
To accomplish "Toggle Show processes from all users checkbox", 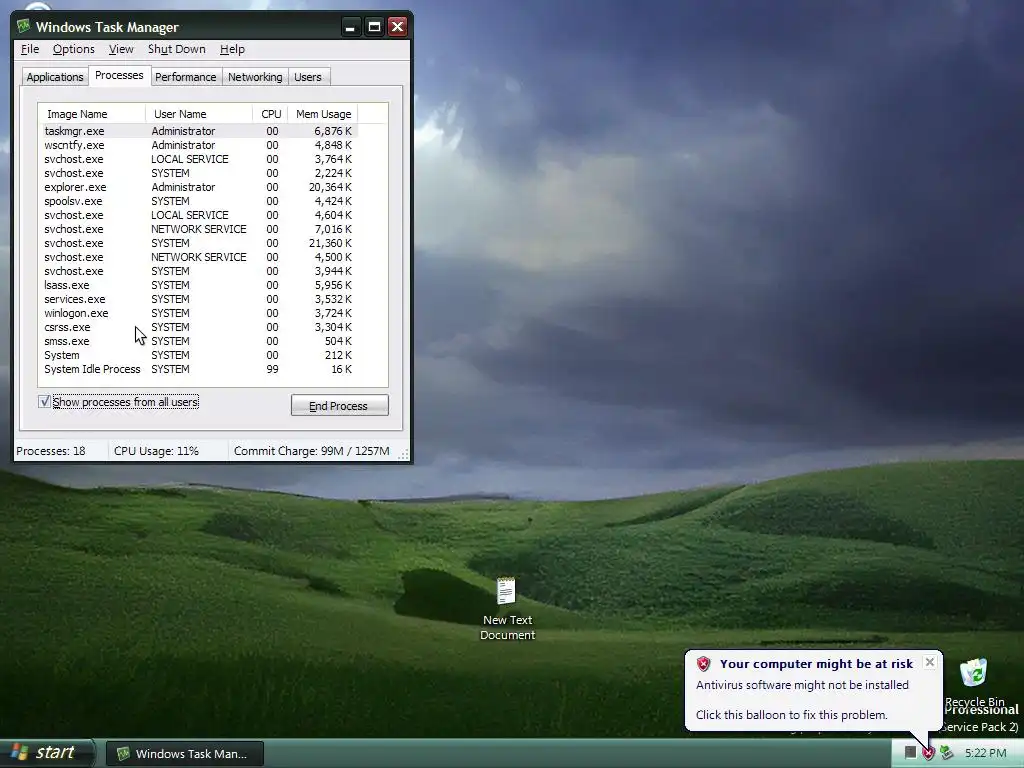I will pos(44,402).
